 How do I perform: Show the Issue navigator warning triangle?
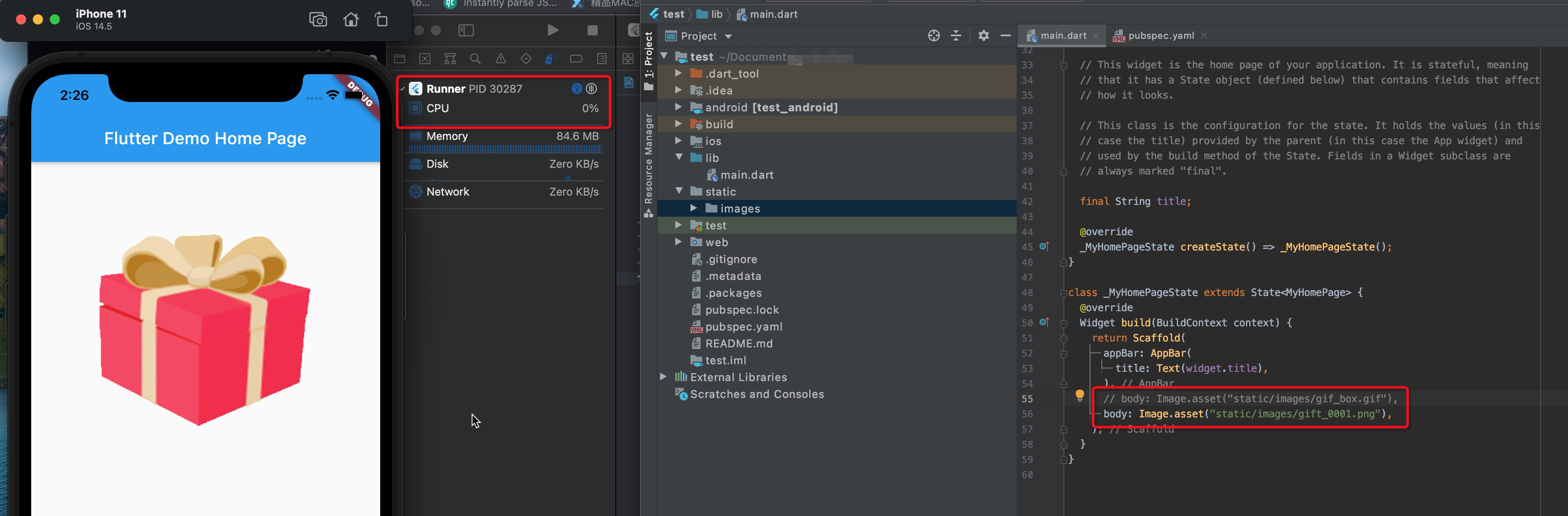[500, 59]
